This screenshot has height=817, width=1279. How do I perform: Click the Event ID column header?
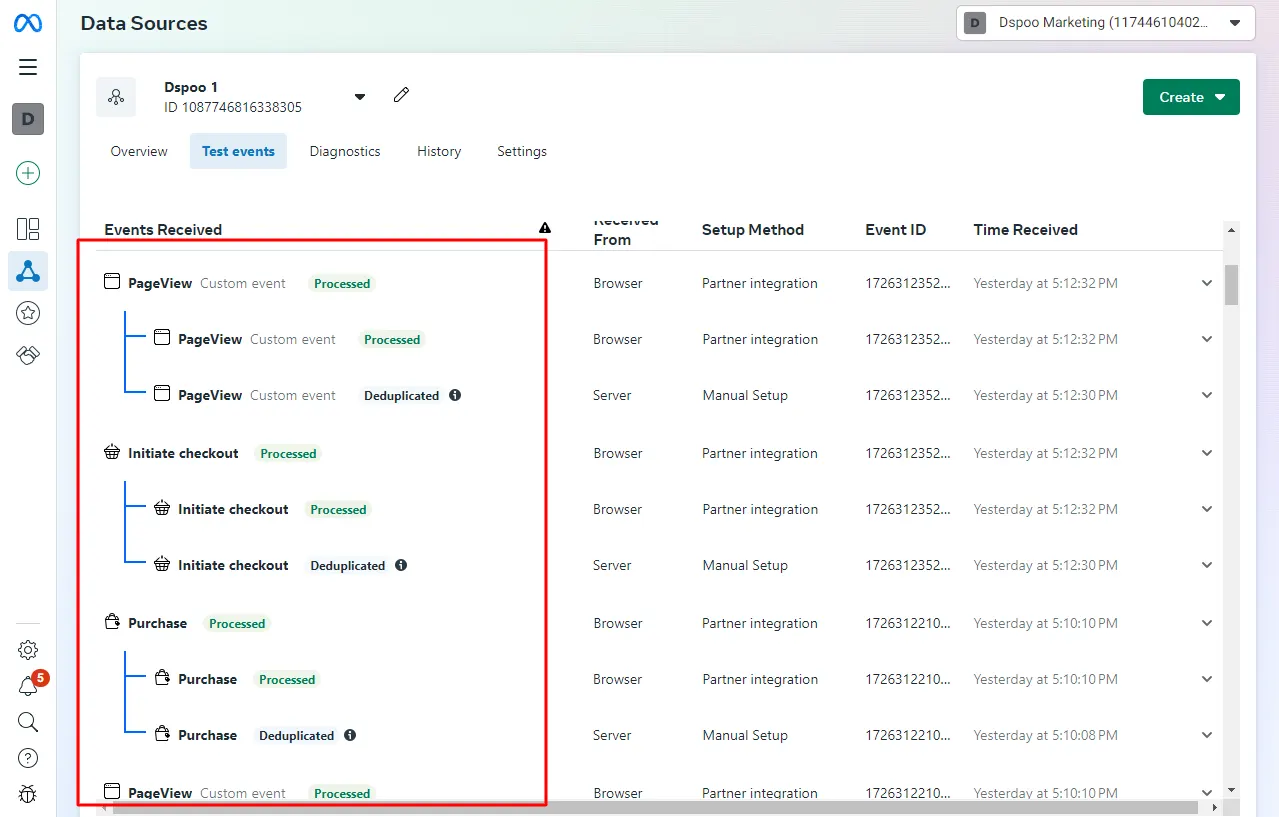896,229
